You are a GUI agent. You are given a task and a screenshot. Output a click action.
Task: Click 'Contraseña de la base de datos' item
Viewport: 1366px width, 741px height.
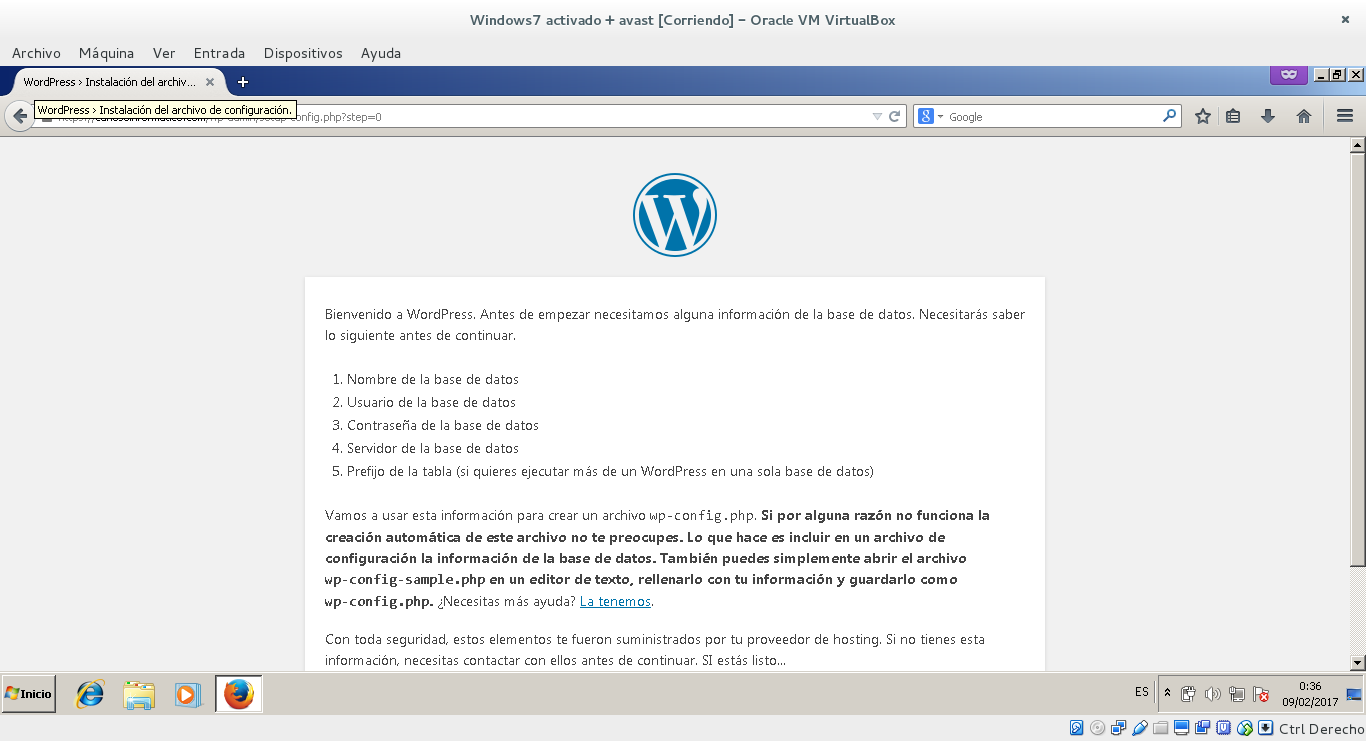443,425
